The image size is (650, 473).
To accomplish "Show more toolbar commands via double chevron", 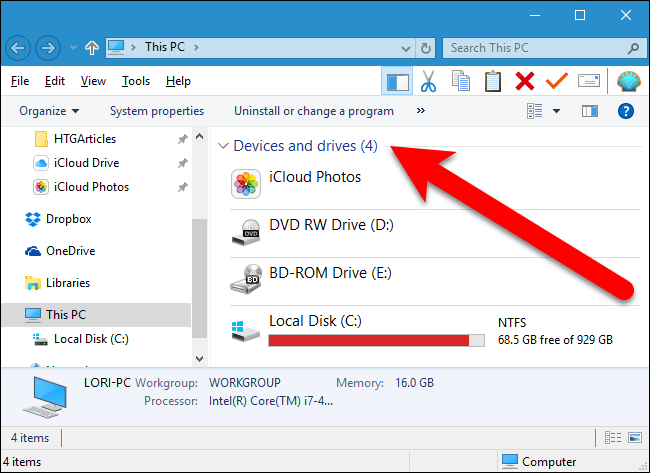I will (421, 111).
